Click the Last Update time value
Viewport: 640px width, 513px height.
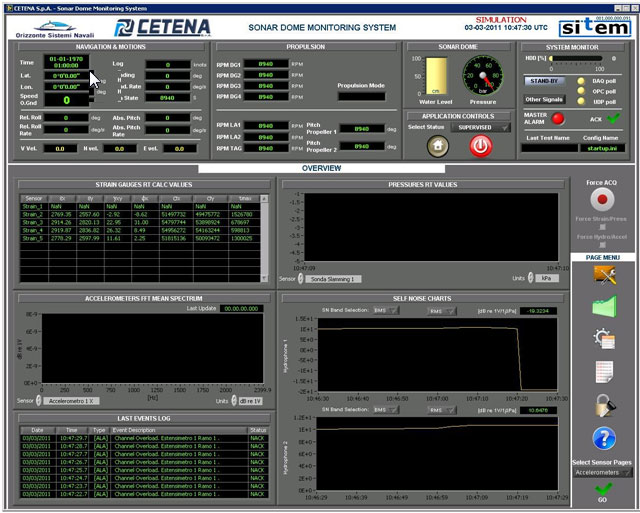click(x=242, y=309)
